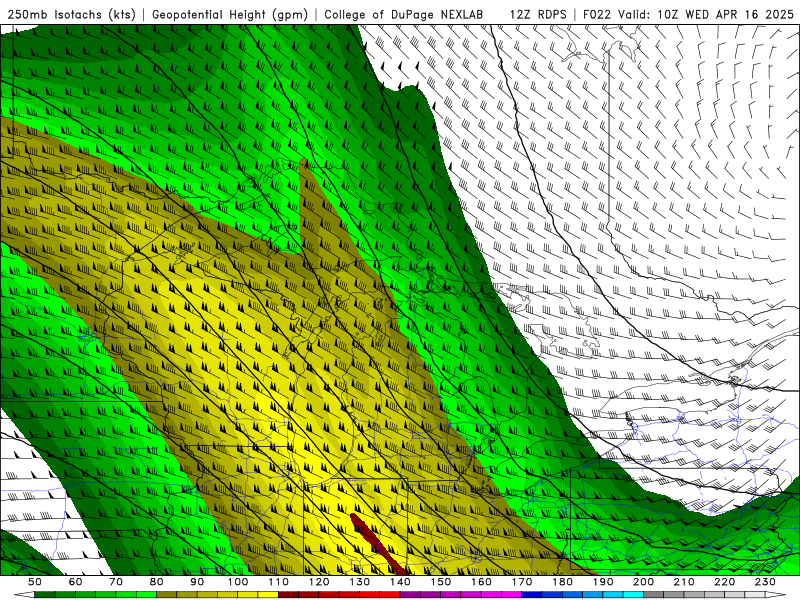The height and width of the screenshot is (600, 800).
Task: Click the 'College of DuPage NEXLAB' label
Action: (x=404, y=14)
